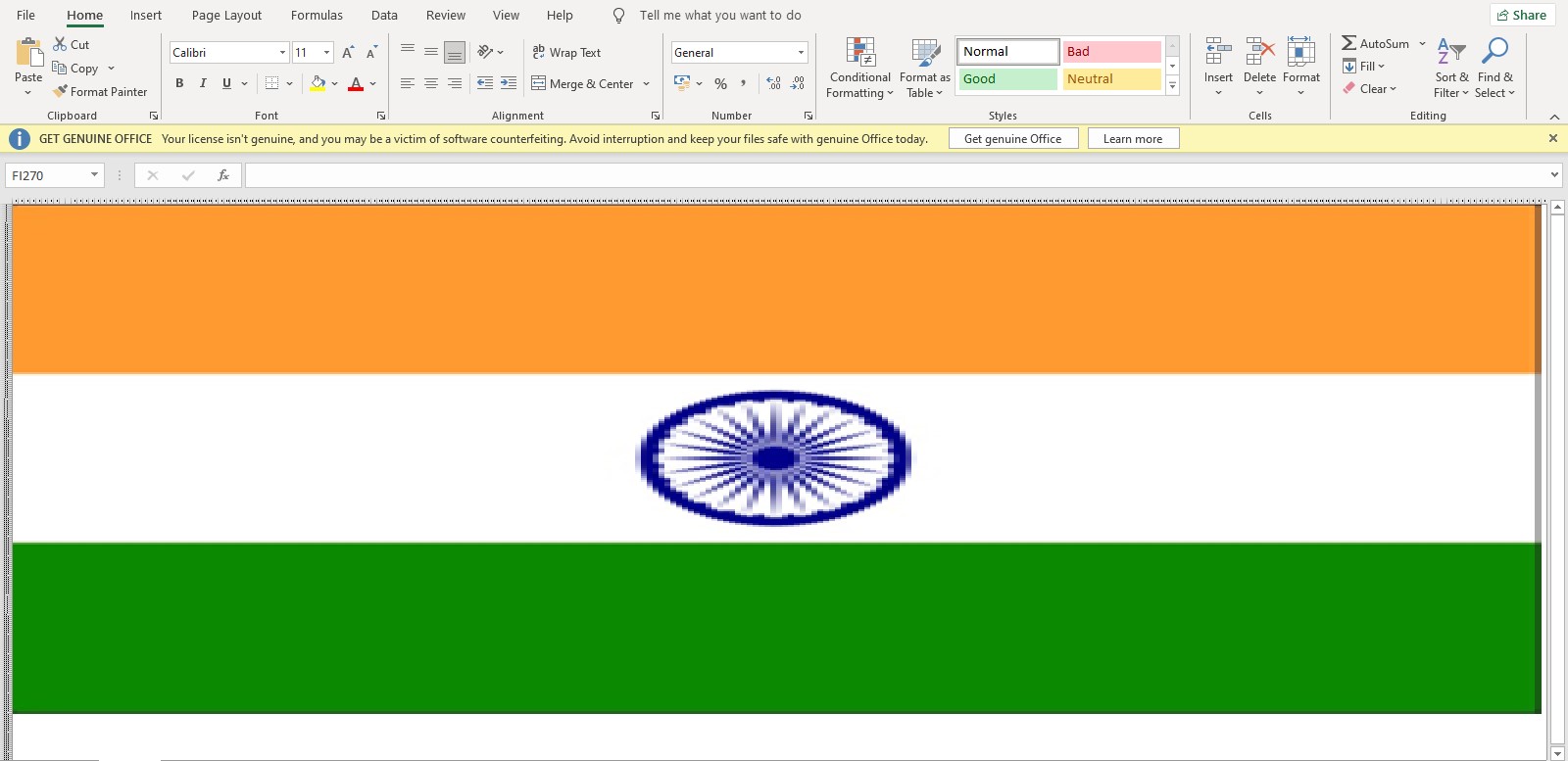Toggle Bold formatting
This screenshot has width=1568, height=761.
(179, 83)
